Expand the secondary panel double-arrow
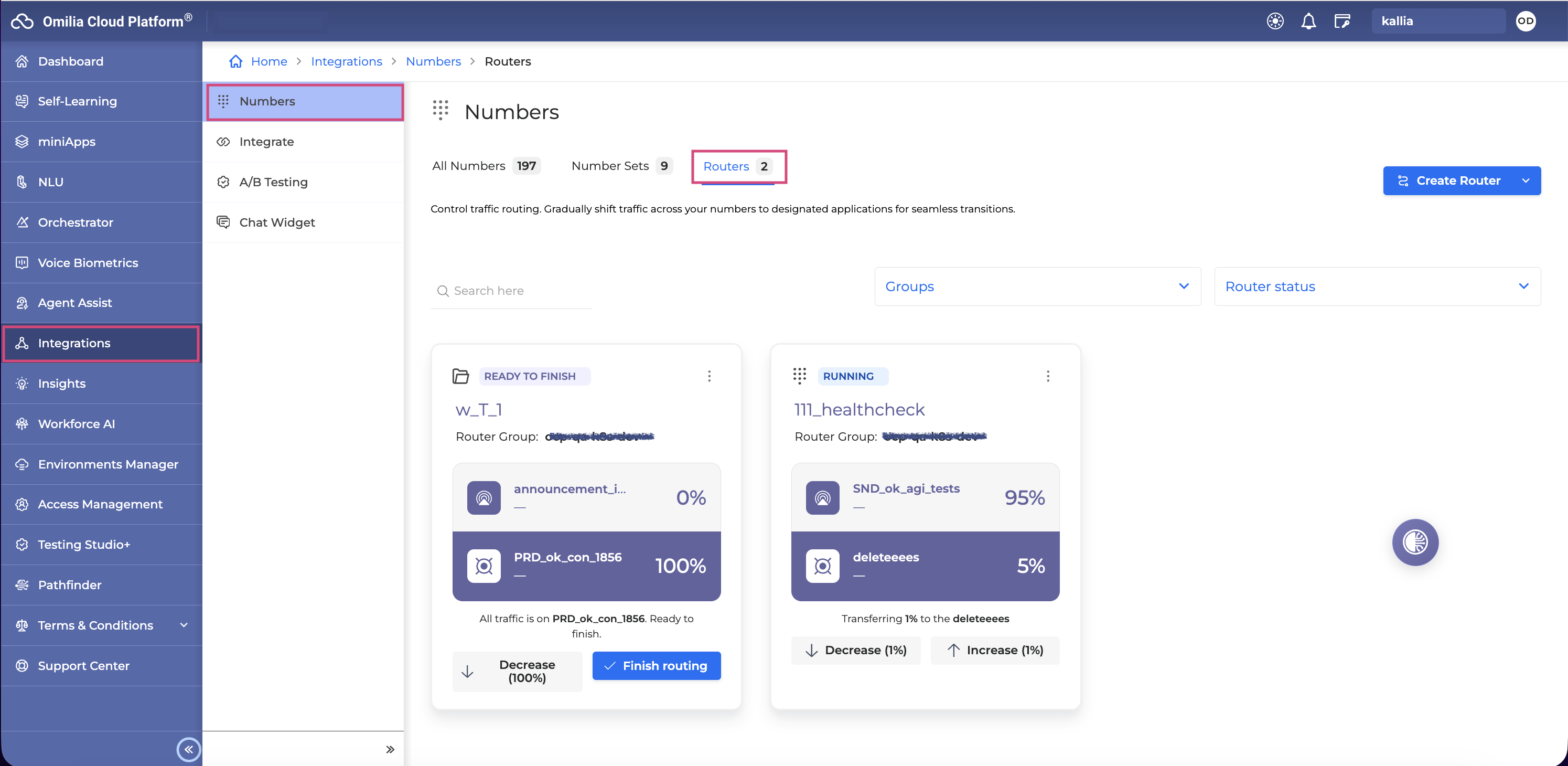Image resolution: width=1568 pixels, height=766 pixels. click(390, 749)
